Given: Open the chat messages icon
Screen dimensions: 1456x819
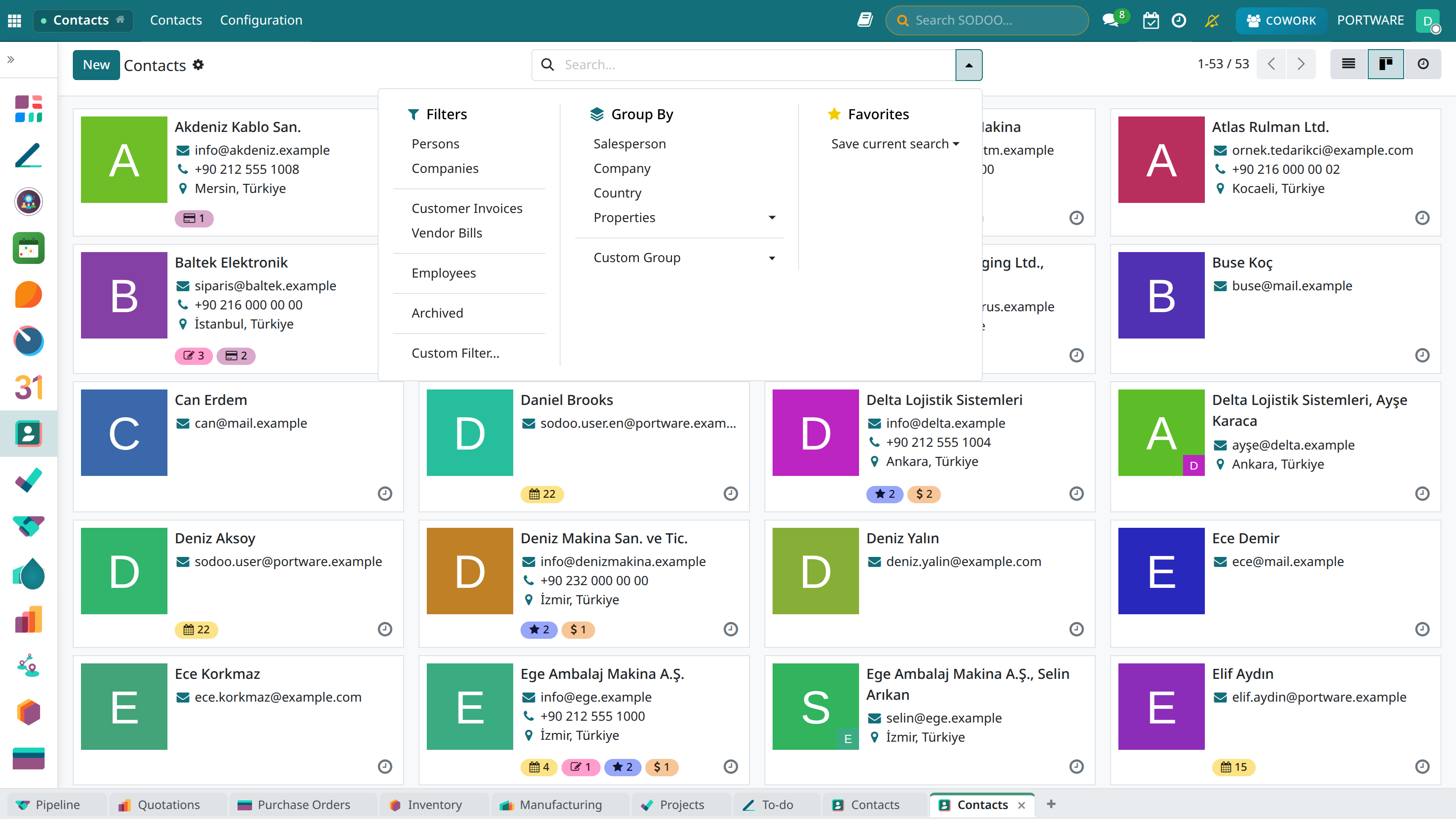Looking at the screenshot, I should pos(1111,20).
